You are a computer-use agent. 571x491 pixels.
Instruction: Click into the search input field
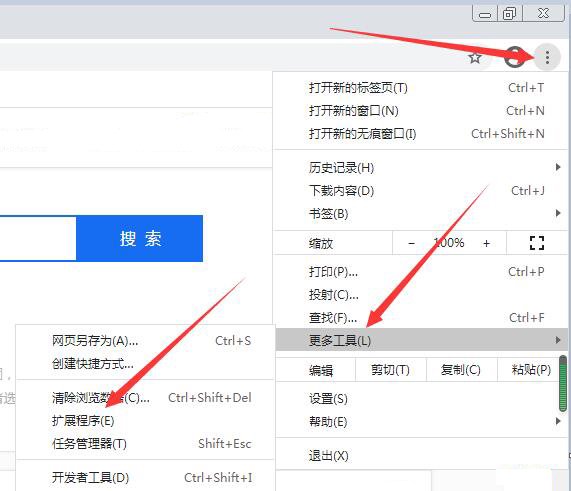click(x=38, y=239)
